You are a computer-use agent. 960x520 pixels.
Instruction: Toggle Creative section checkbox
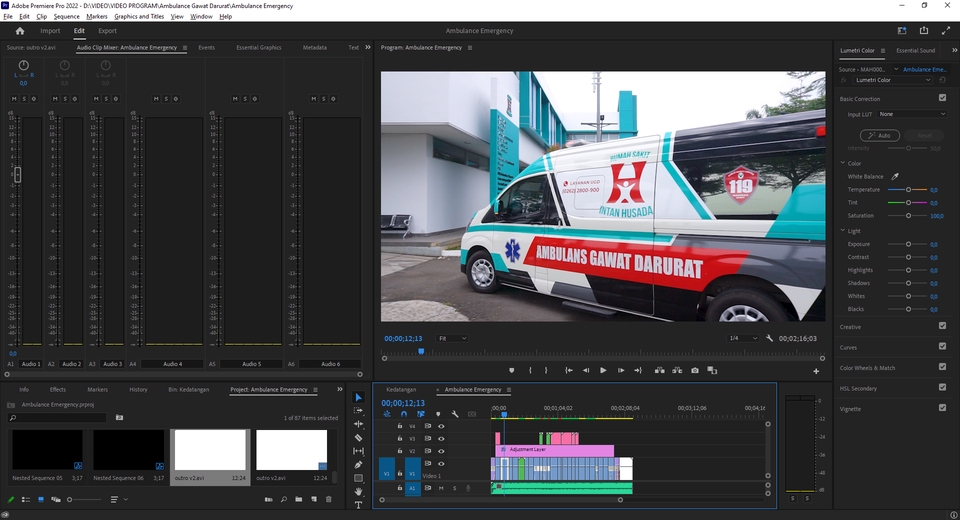[x=942, y=326]
